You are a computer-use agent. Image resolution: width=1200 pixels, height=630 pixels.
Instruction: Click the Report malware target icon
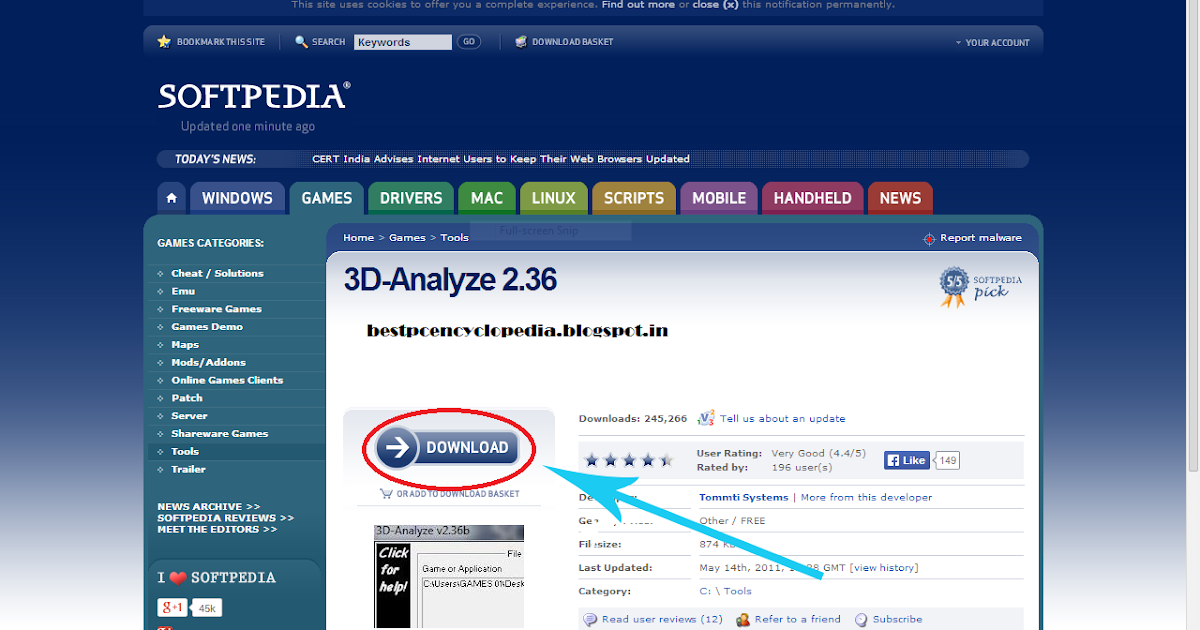[x=929, y=238]
